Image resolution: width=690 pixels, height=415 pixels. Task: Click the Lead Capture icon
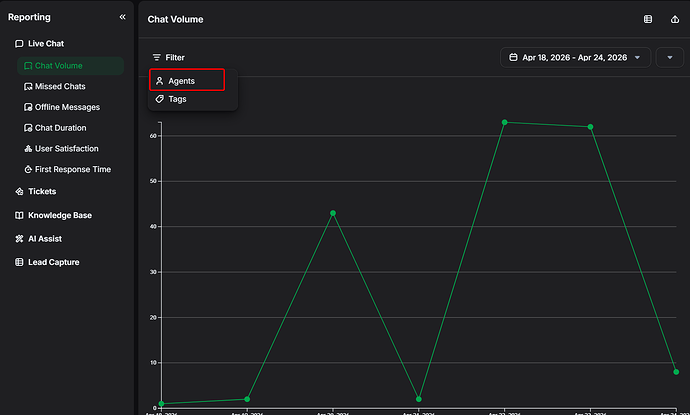tap(19, 262)
